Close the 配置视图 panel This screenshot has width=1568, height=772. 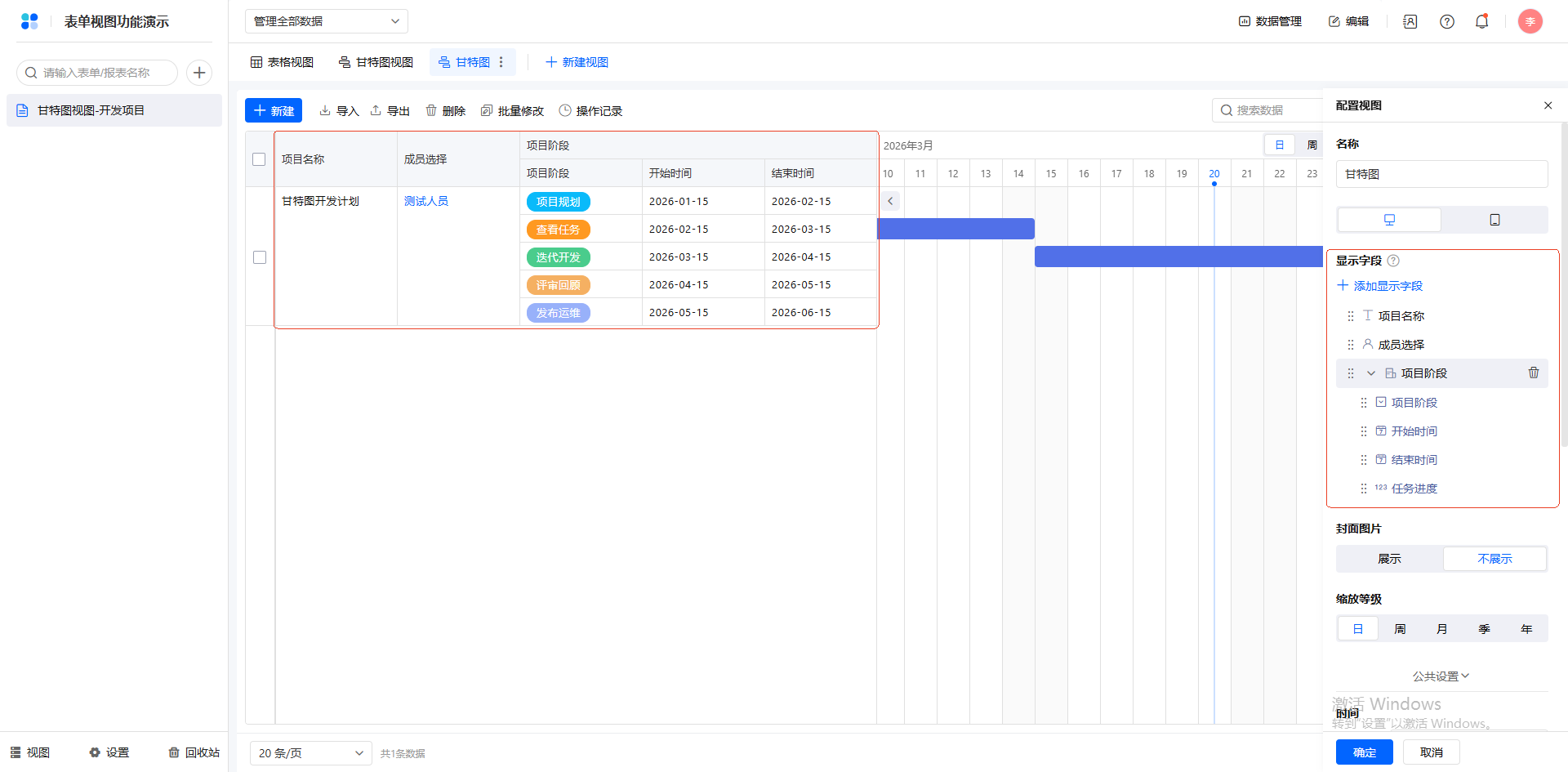1548,105
